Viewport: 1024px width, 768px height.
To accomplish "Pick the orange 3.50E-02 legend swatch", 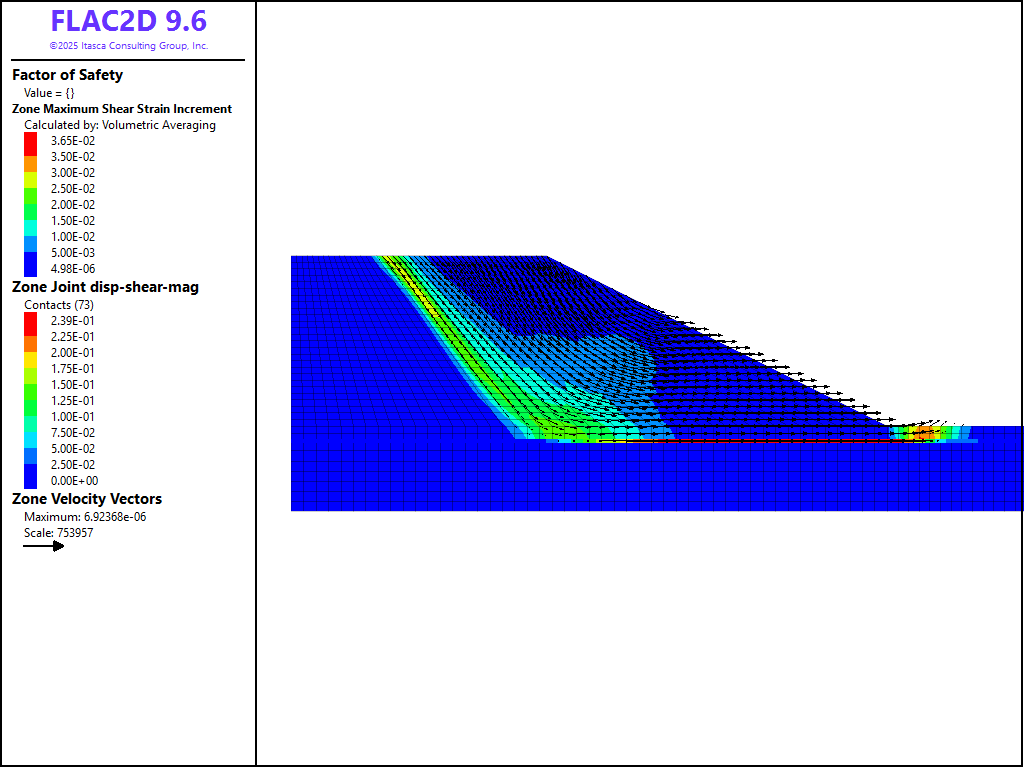I will point(30,157).
